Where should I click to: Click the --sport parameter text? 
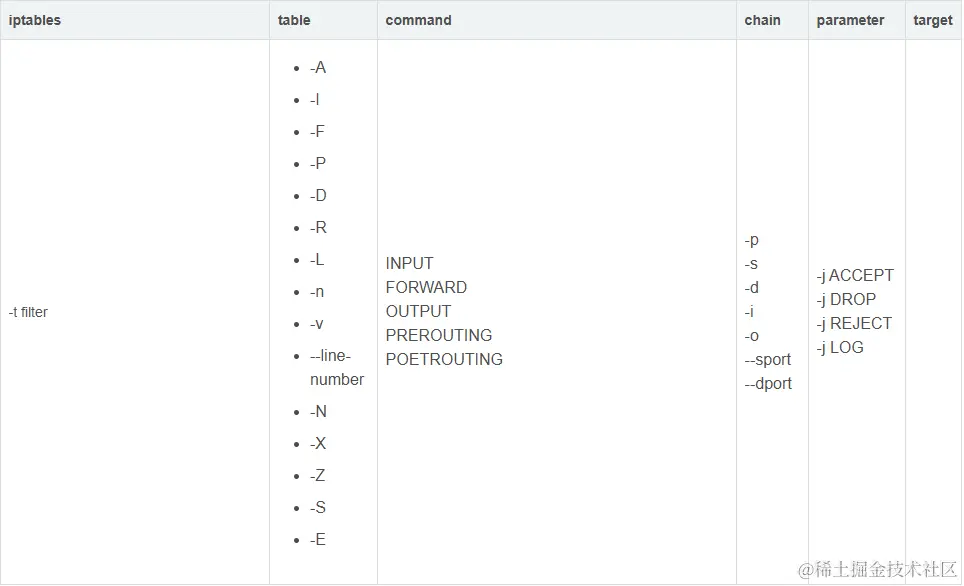768,360
